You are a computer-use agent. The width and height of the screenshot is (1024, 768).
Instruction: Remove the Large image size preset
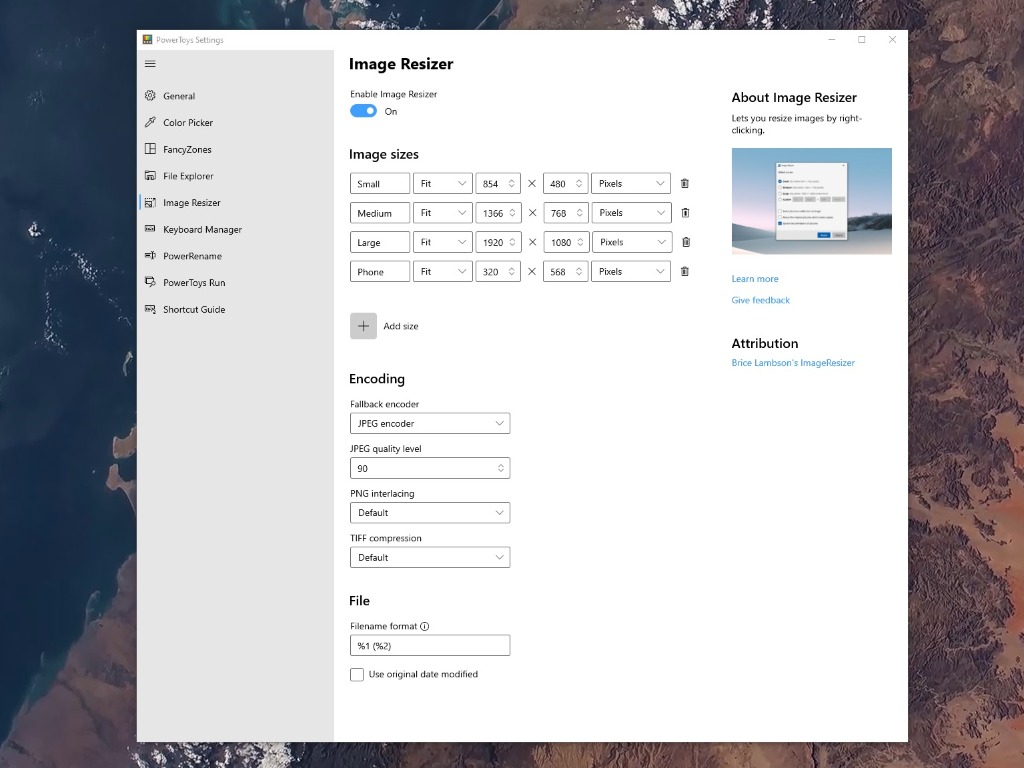(685, 242)
